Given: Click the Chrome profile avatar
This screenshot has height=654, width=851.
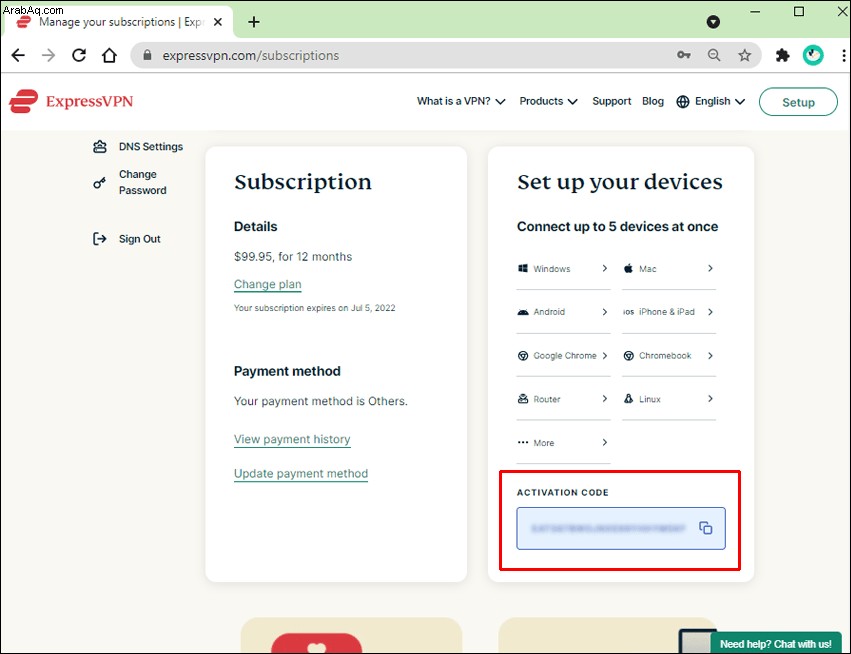Looking at the screenshot, I should pos(813,55).
